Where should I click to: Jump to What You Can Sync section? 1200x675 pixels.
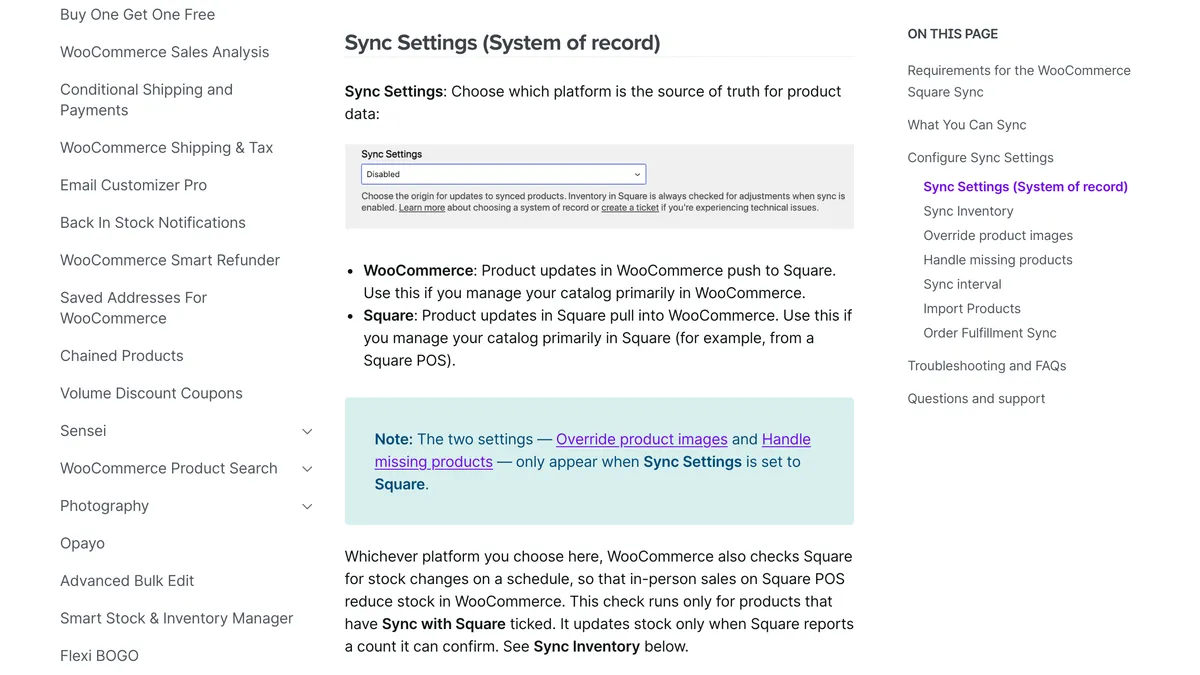[967, 125]
